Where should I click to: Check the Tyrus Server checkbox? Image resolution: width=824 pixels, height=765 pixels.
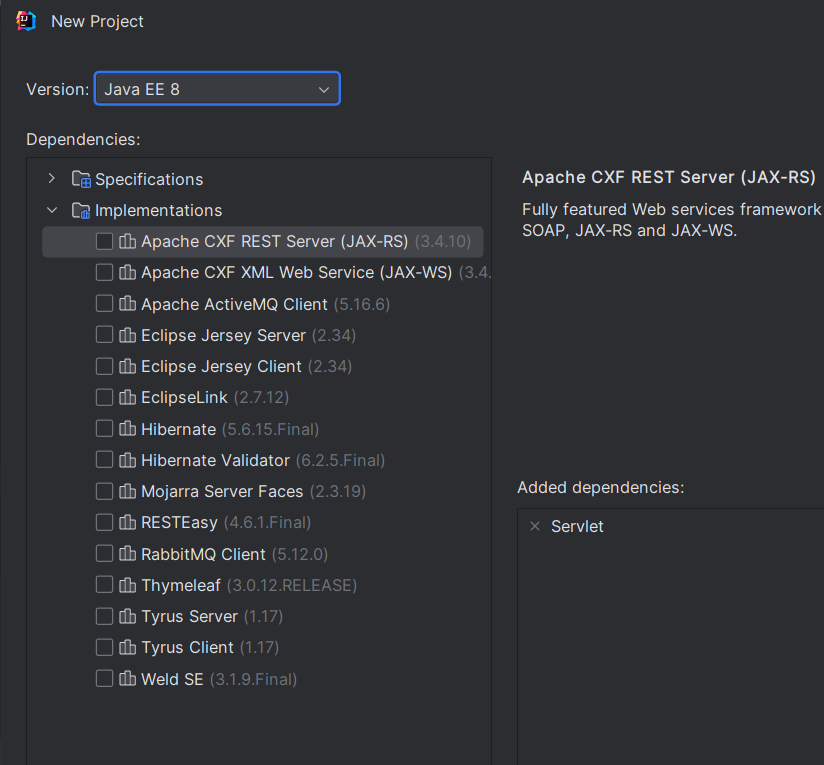(x=104, y=616)
